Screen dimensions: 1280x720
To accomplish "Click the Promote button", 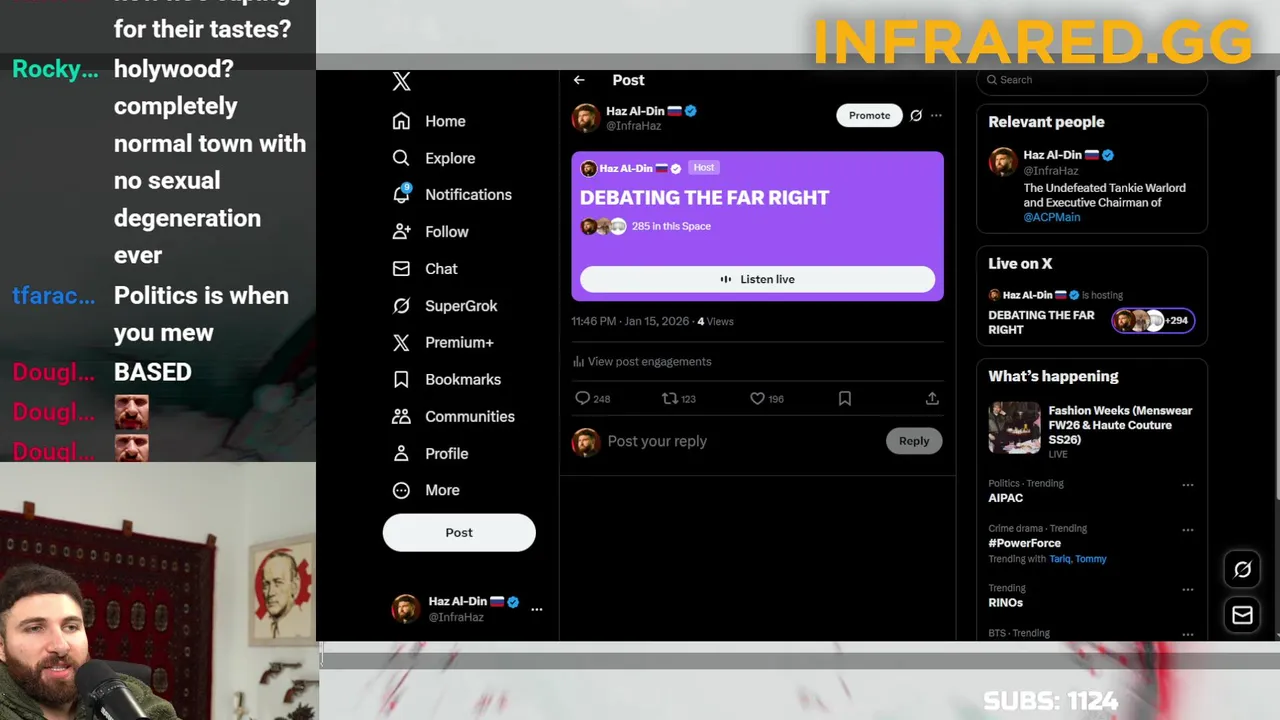I will pos(869,116).
